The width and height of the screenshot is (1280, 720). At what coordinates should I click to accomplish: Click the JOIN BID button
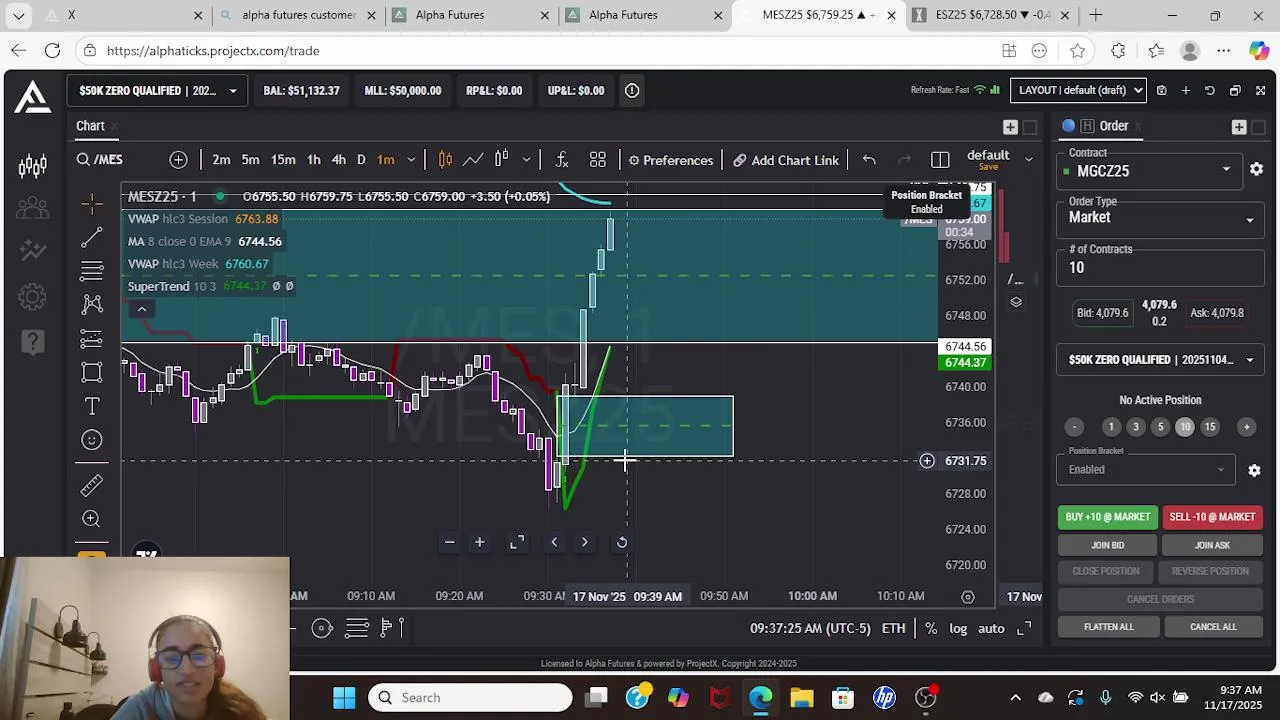point(1108,545)
